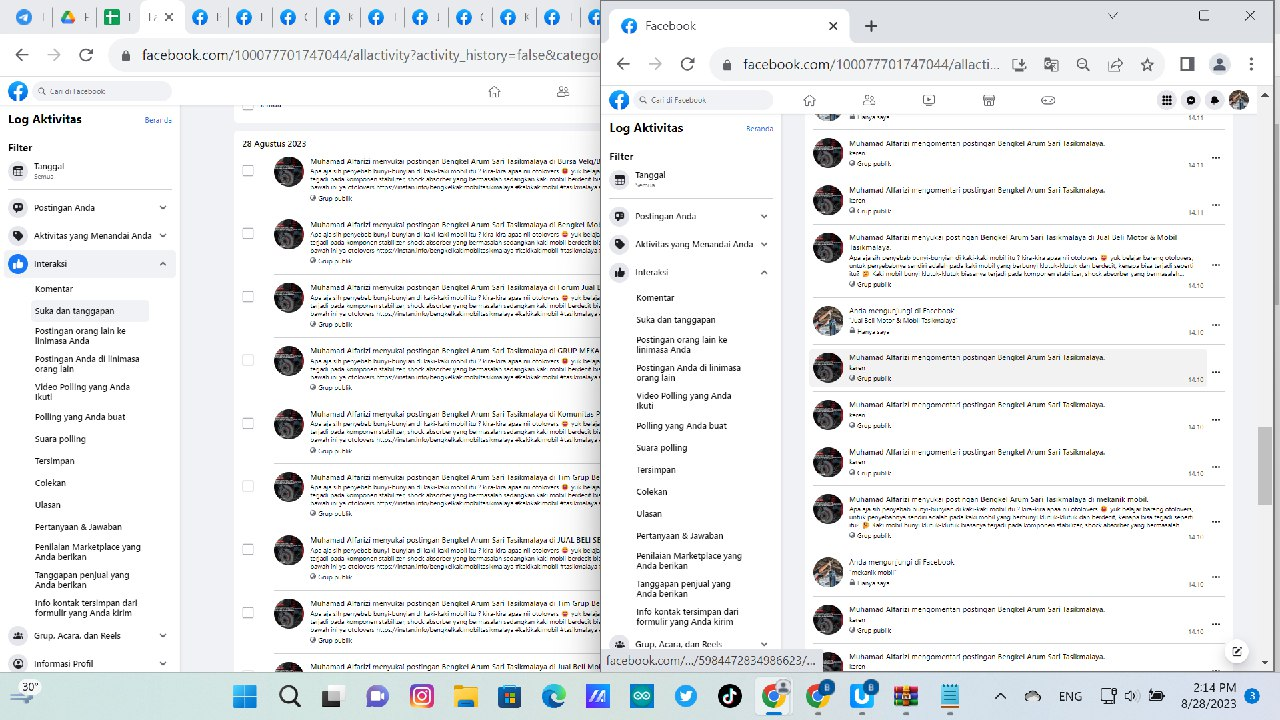This screenshot has height=720, width=1280.
Task: Click the Facebook logo in the back window
Action: (18, 91)
